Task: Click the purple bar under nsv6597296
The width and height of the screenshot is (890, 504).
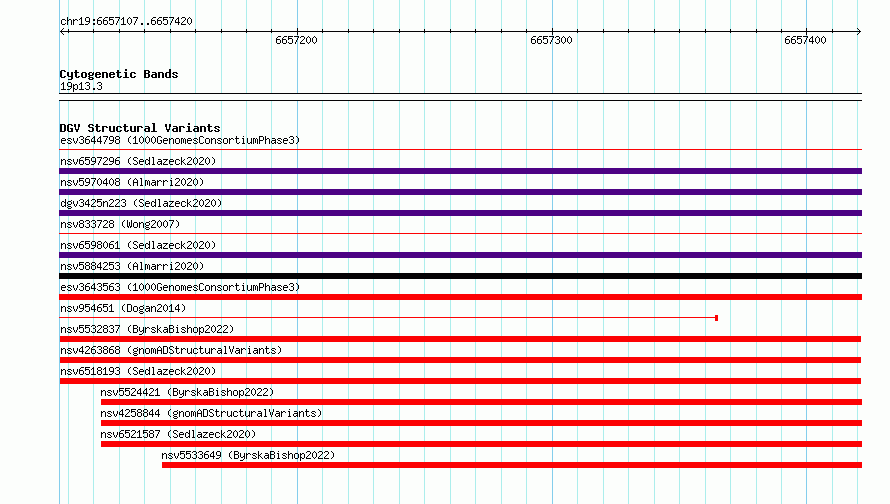Action: (x=460, y=171)
